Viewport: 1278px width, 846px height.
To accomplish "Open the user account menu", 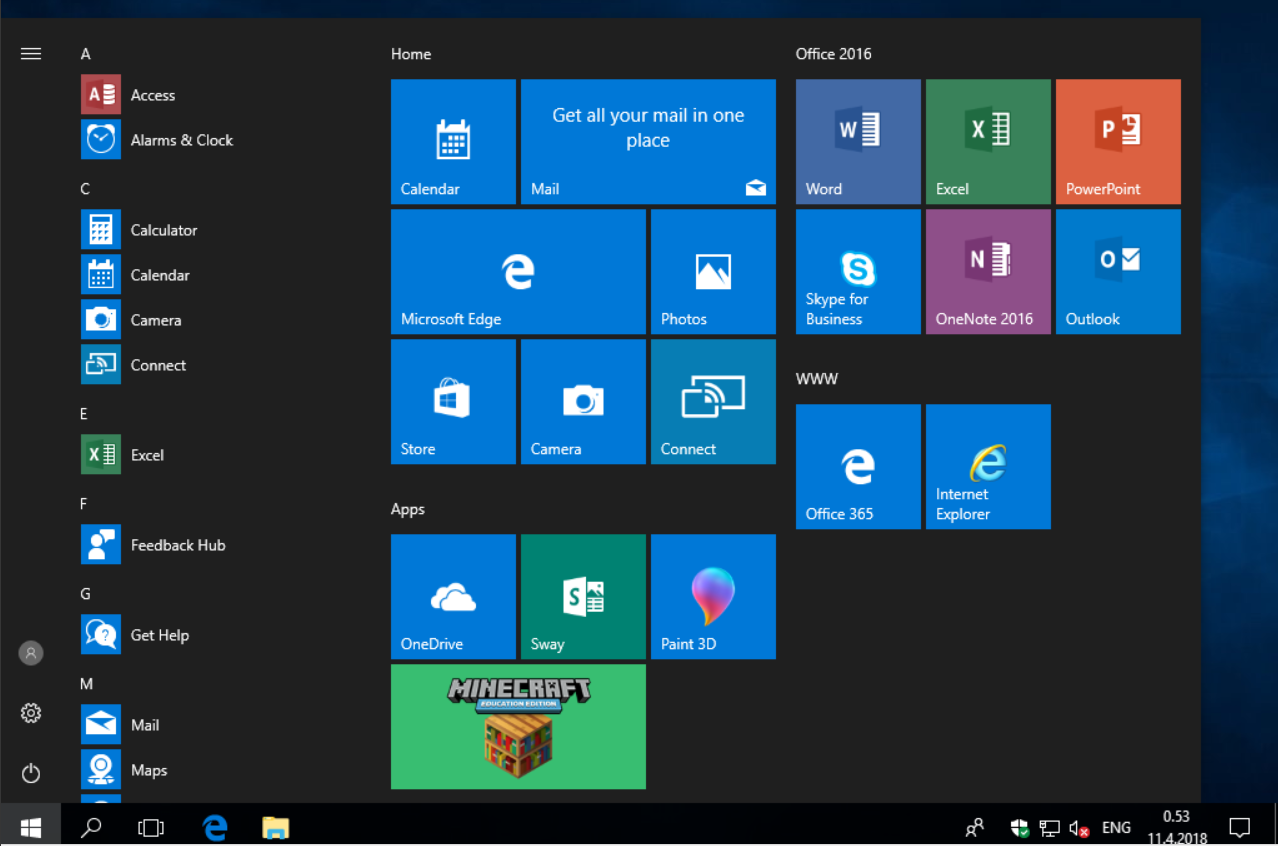I will (31, 653).
